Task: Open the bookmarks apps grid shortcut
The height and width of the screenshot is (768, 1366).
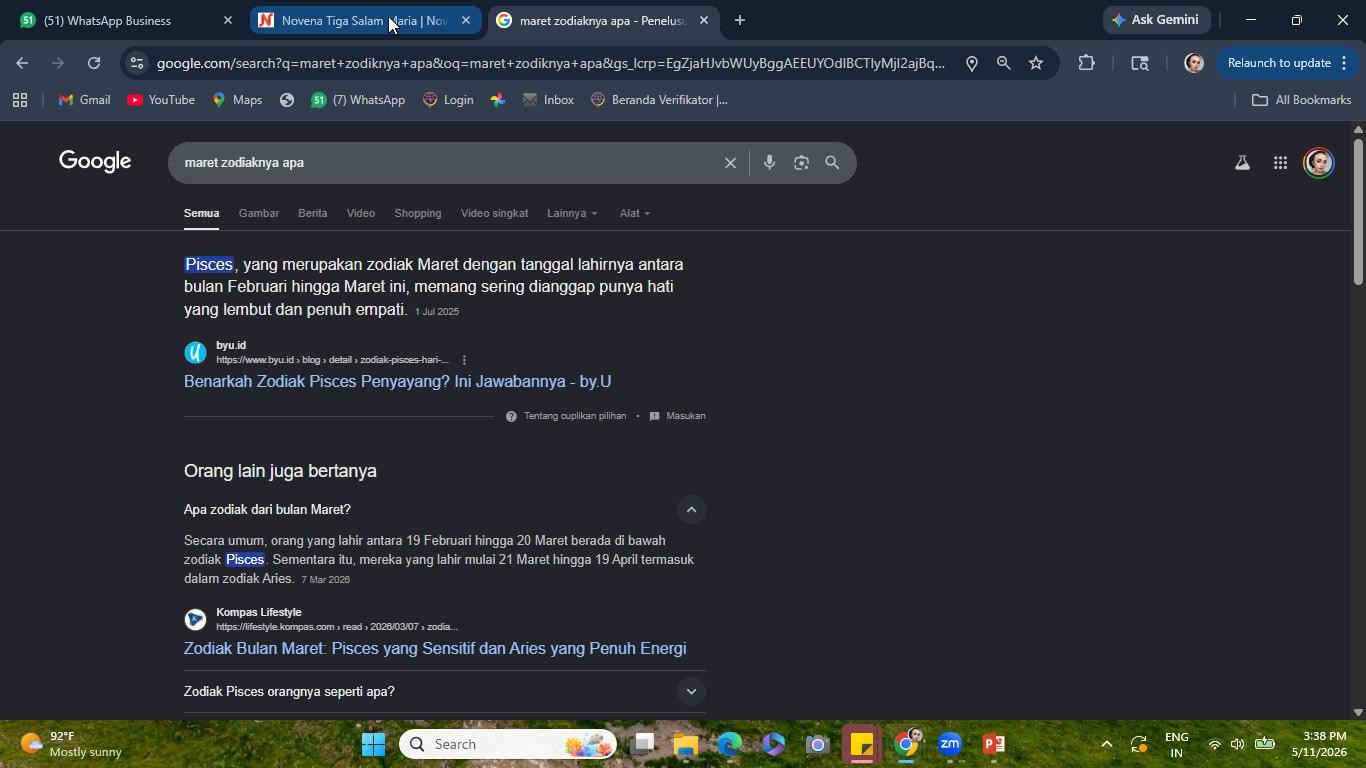Action: 20,100
